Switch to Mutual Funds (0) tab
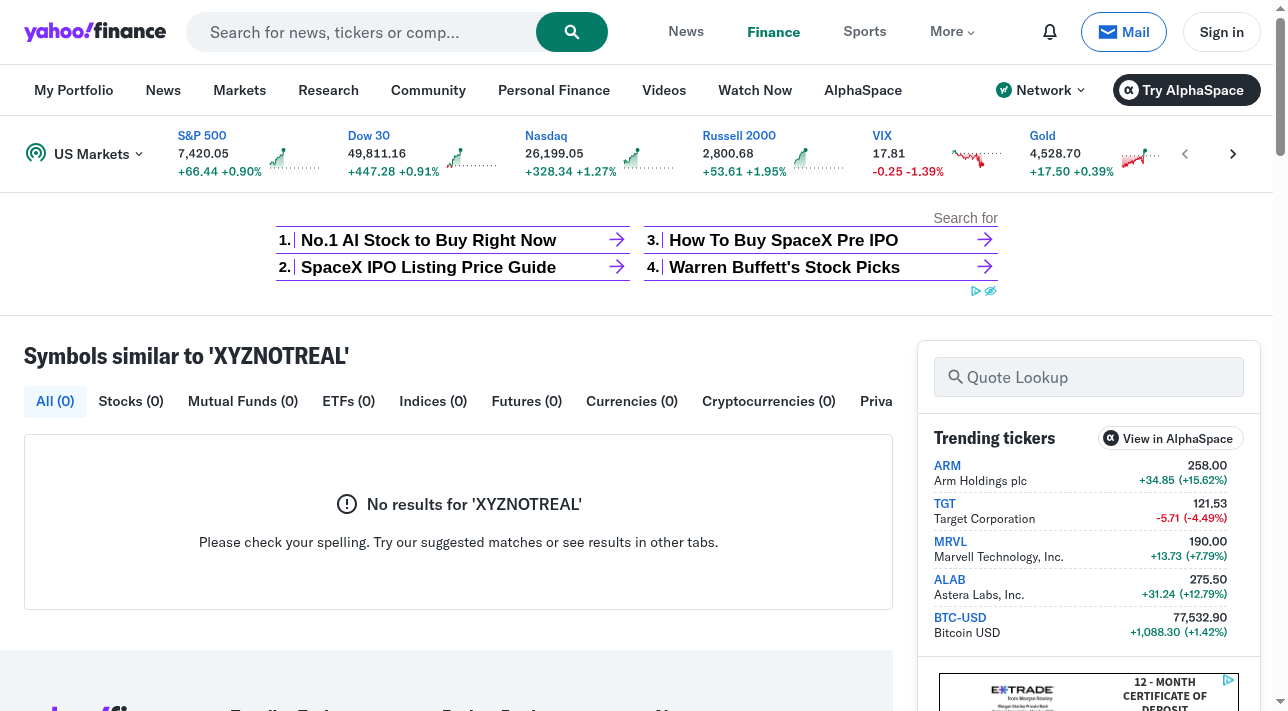 [x=243, y=401]
